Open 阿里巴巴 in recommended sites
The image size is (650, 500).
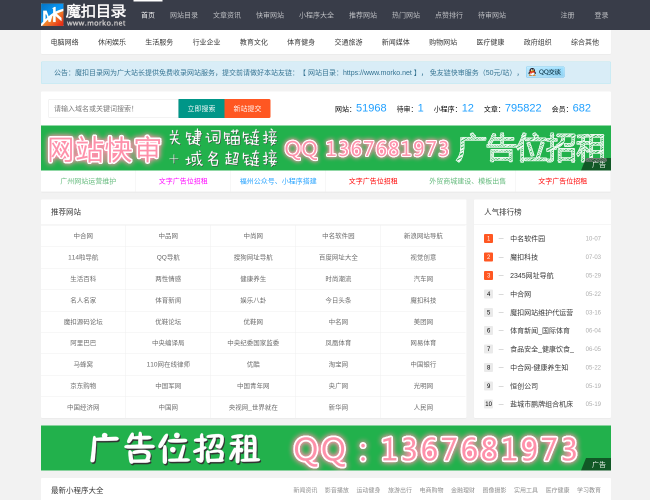(83, 343)
